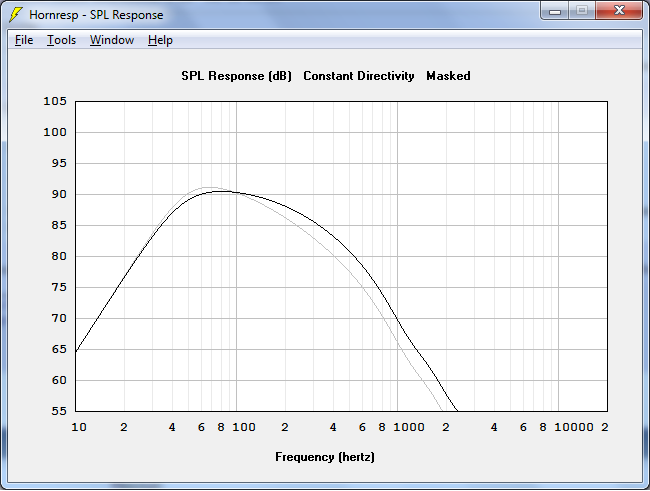
Task: Click the 'Constant Directivity' label
Action: (359, 76)
